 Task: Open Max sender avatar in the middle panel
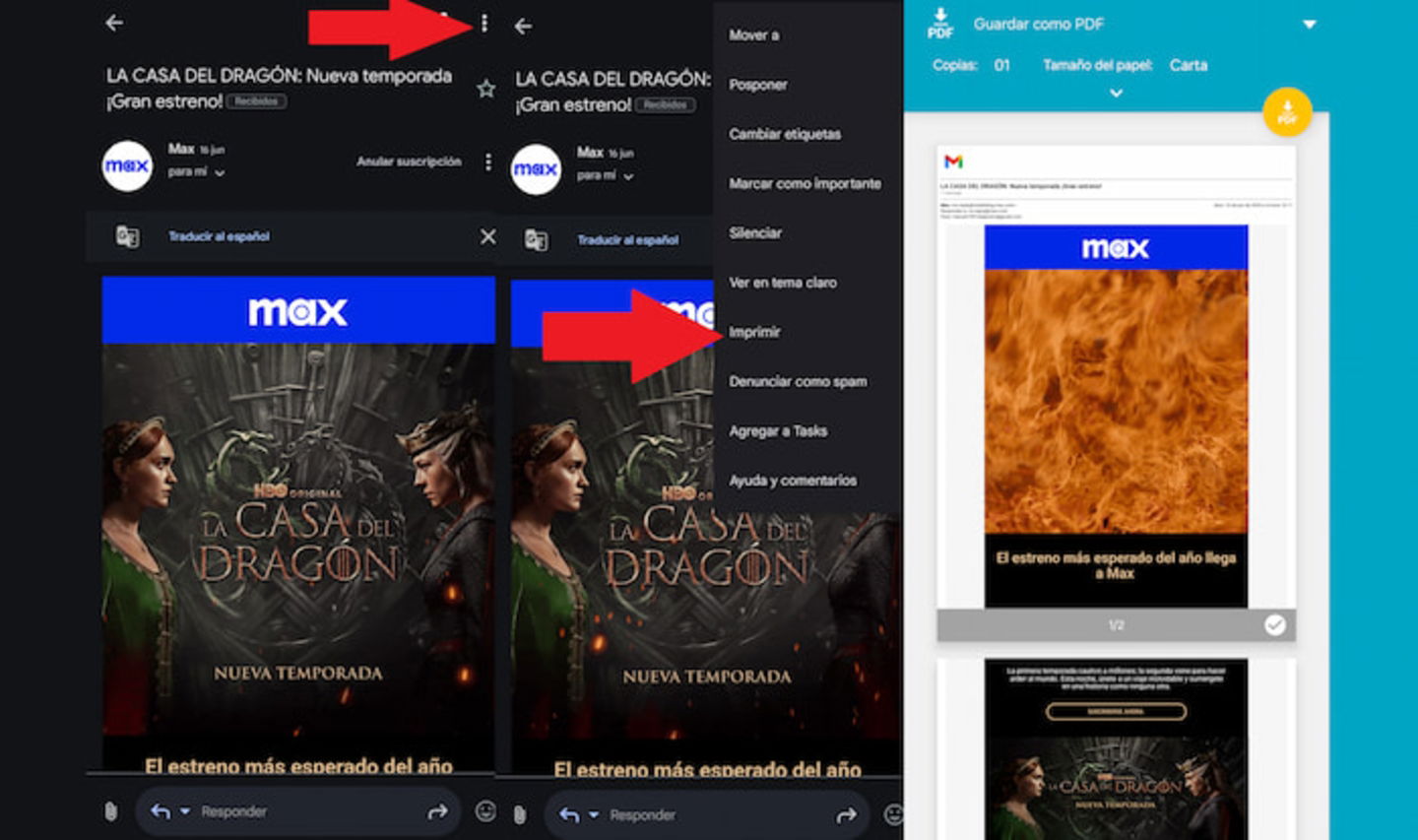click(536, 169)
